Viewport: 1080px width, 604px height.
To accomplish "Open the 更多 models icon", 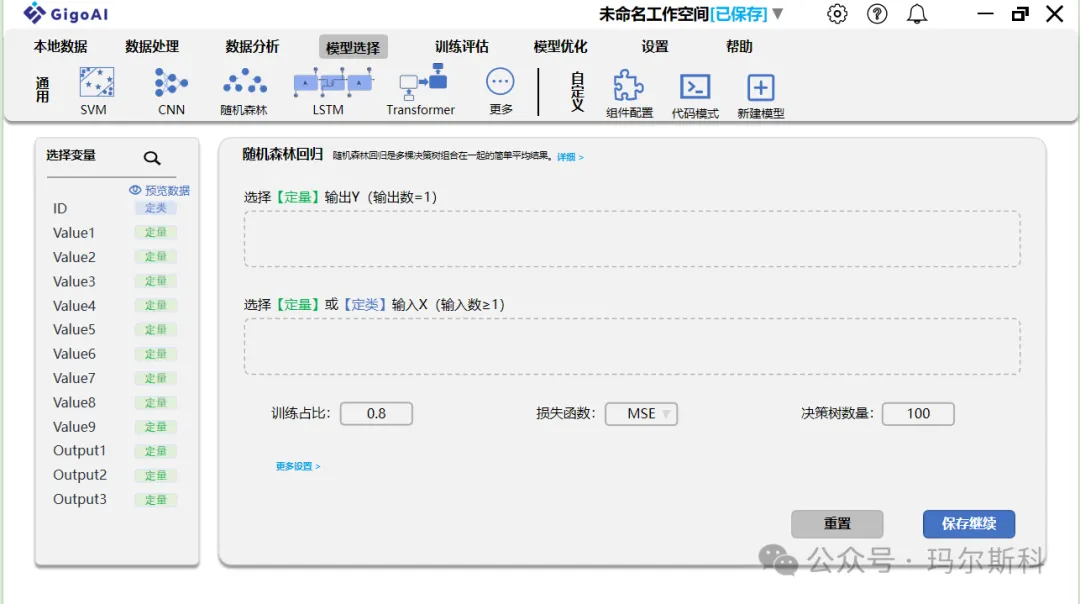I will coord(500,83).
